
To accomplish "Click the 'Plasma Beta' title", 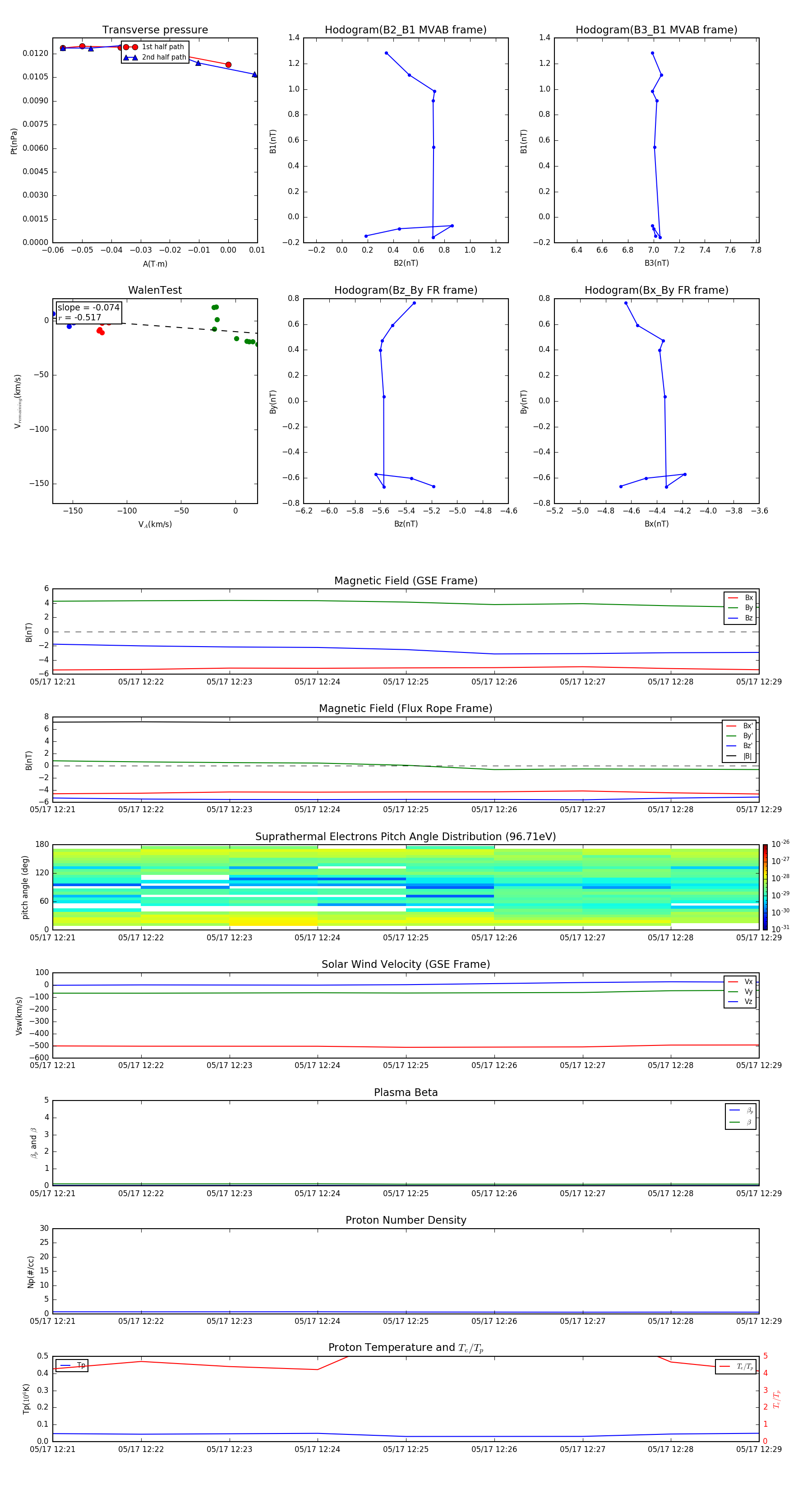I will [406, 1092].
